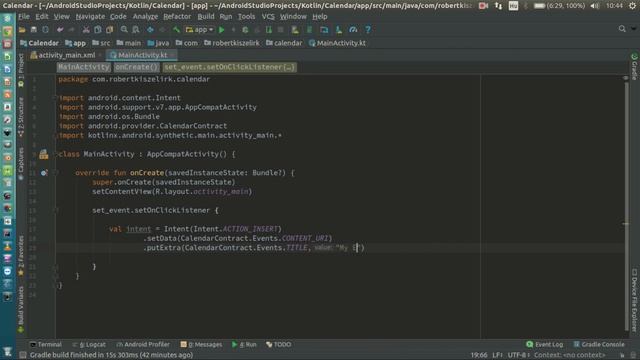640x360 pixels.
Task: Open the Build menu
Action: tap(206, 17)
